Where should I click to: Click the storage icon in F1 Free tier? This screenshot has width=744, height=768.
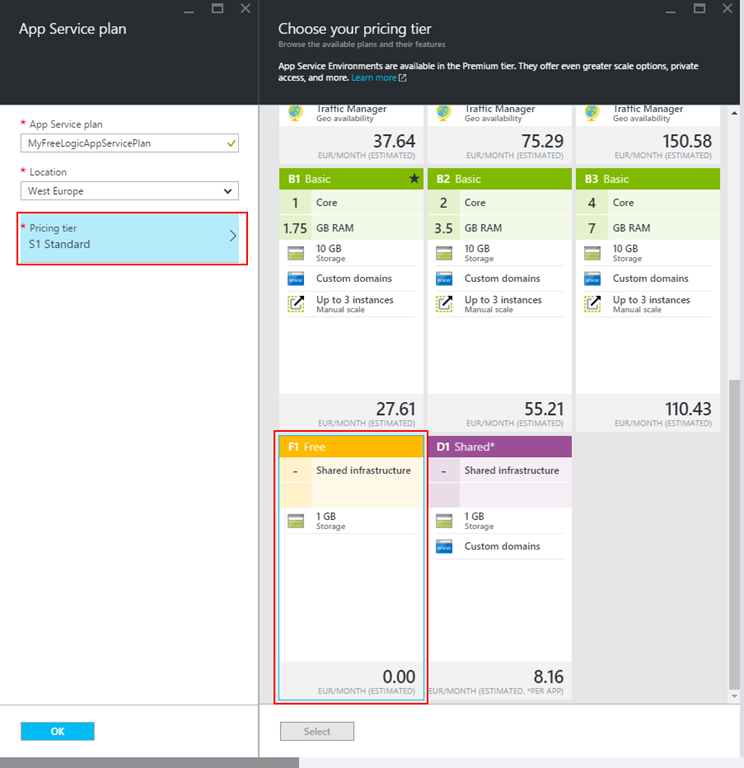(x=295, y=521)
